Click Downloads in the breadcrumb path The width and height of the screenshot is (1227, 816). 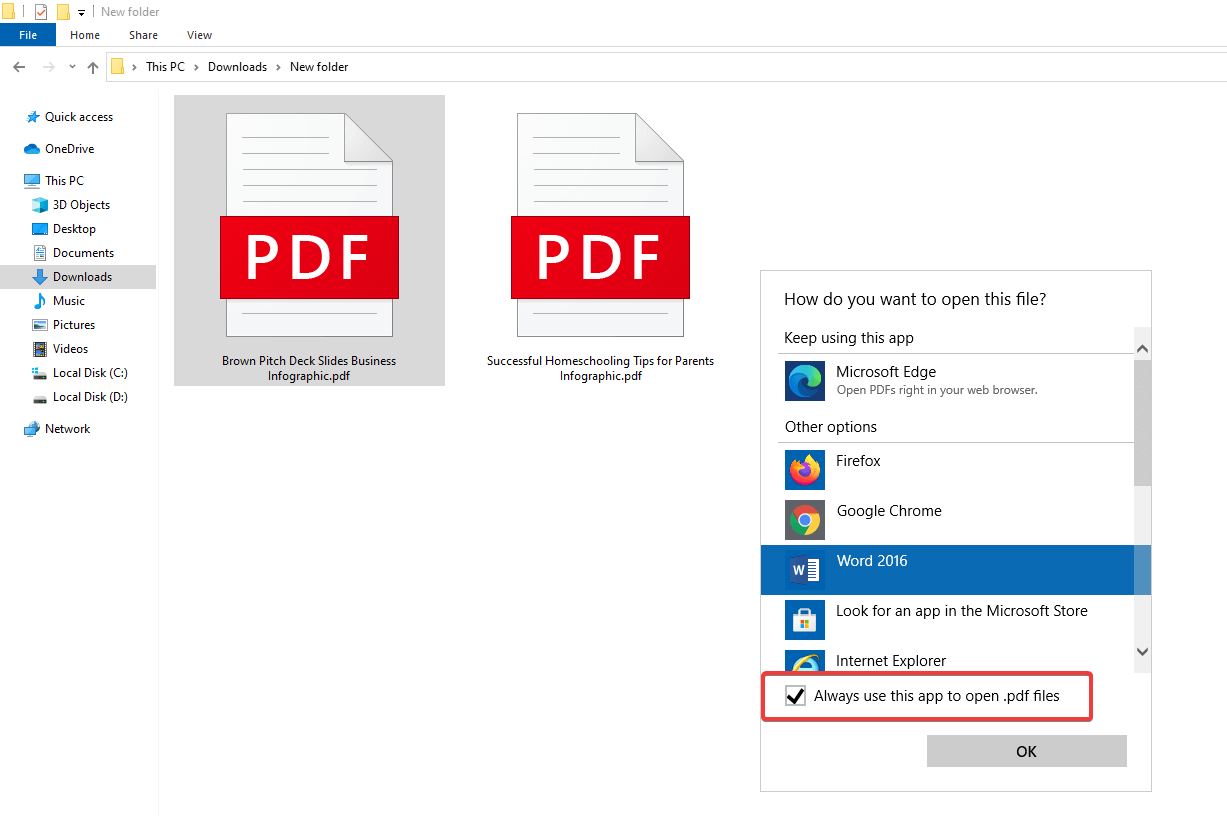(237, 67)
